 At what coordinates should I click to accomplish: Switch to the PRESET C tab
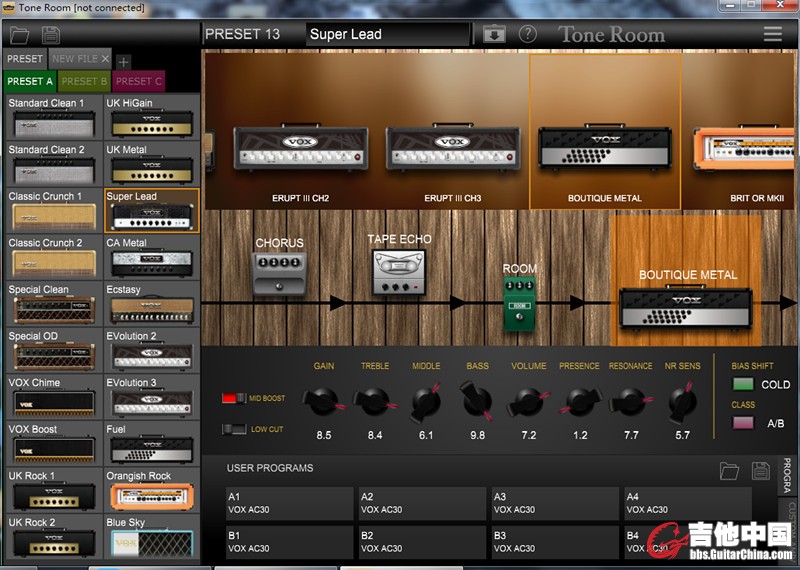pos(137,81)
